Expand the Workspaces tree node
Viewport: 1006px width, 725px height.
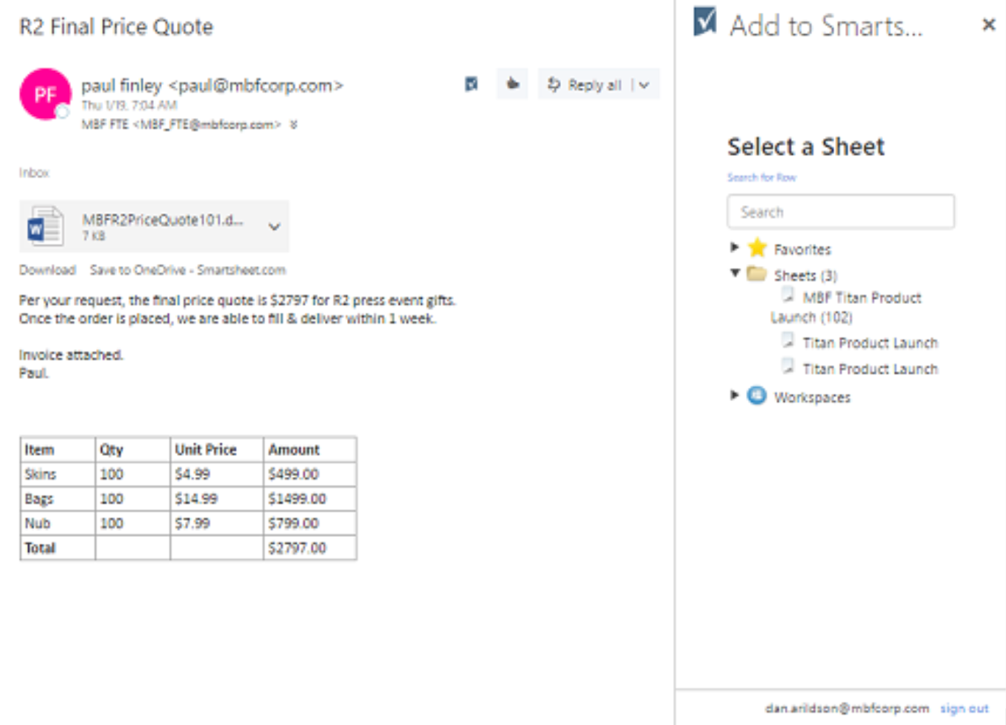pos(735,395)
